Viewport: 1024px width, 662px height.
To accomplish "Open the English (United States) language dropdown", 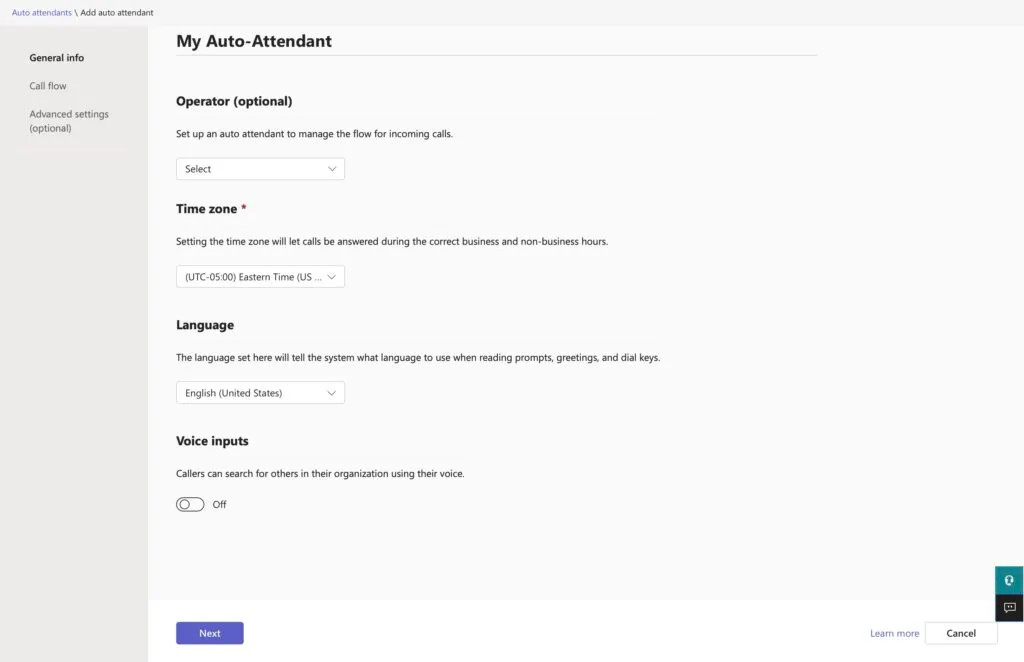I will click(x=260, y=393).
